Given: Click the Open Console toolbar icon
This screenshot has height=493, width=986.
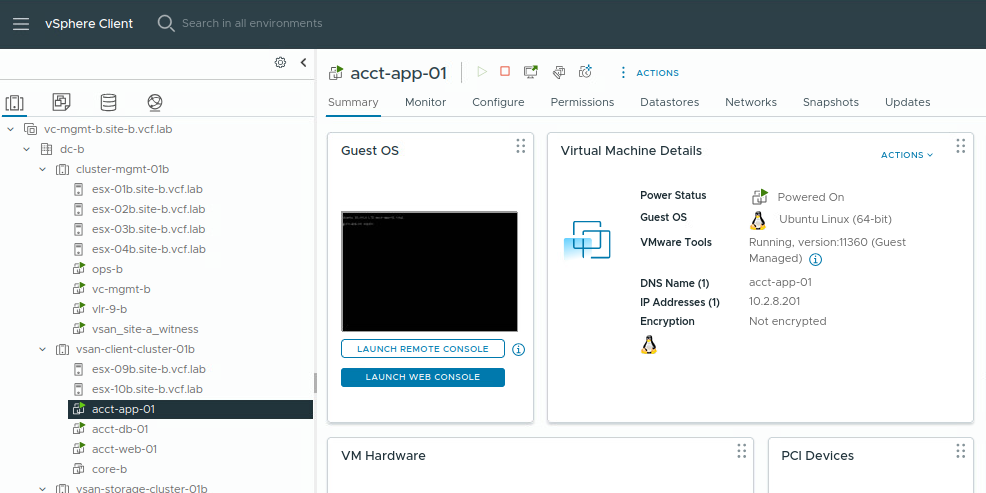Looking at the screenshot, I should coord(531,72).
